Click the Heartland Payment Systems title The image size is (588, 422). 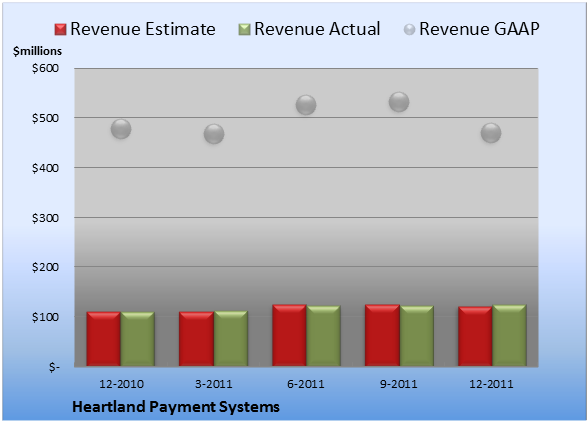pyautogui.click(x=176, y=407)
